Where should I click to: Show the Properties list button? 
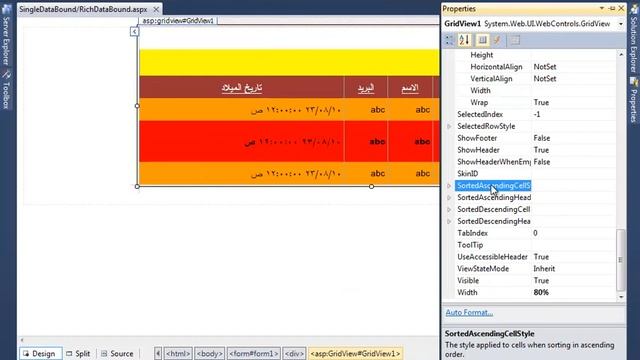[x=482, y=40]
